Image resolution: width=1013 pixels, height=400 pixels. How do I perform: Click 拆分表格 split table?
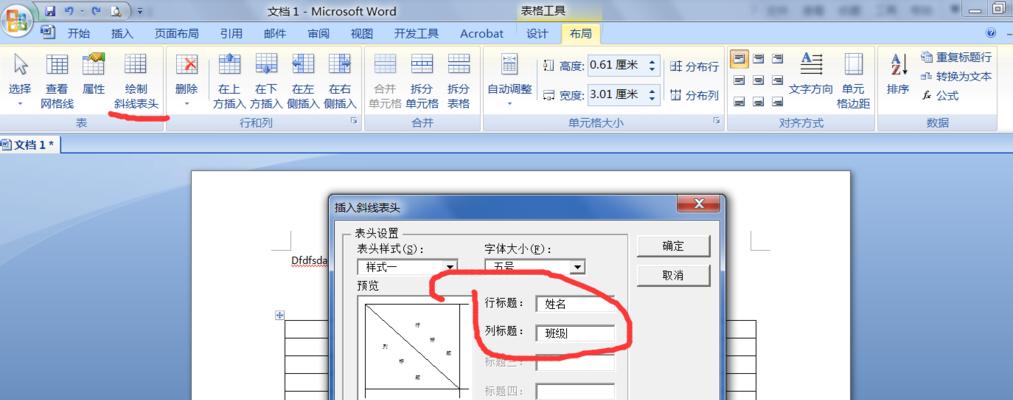(x=459, y=80)
